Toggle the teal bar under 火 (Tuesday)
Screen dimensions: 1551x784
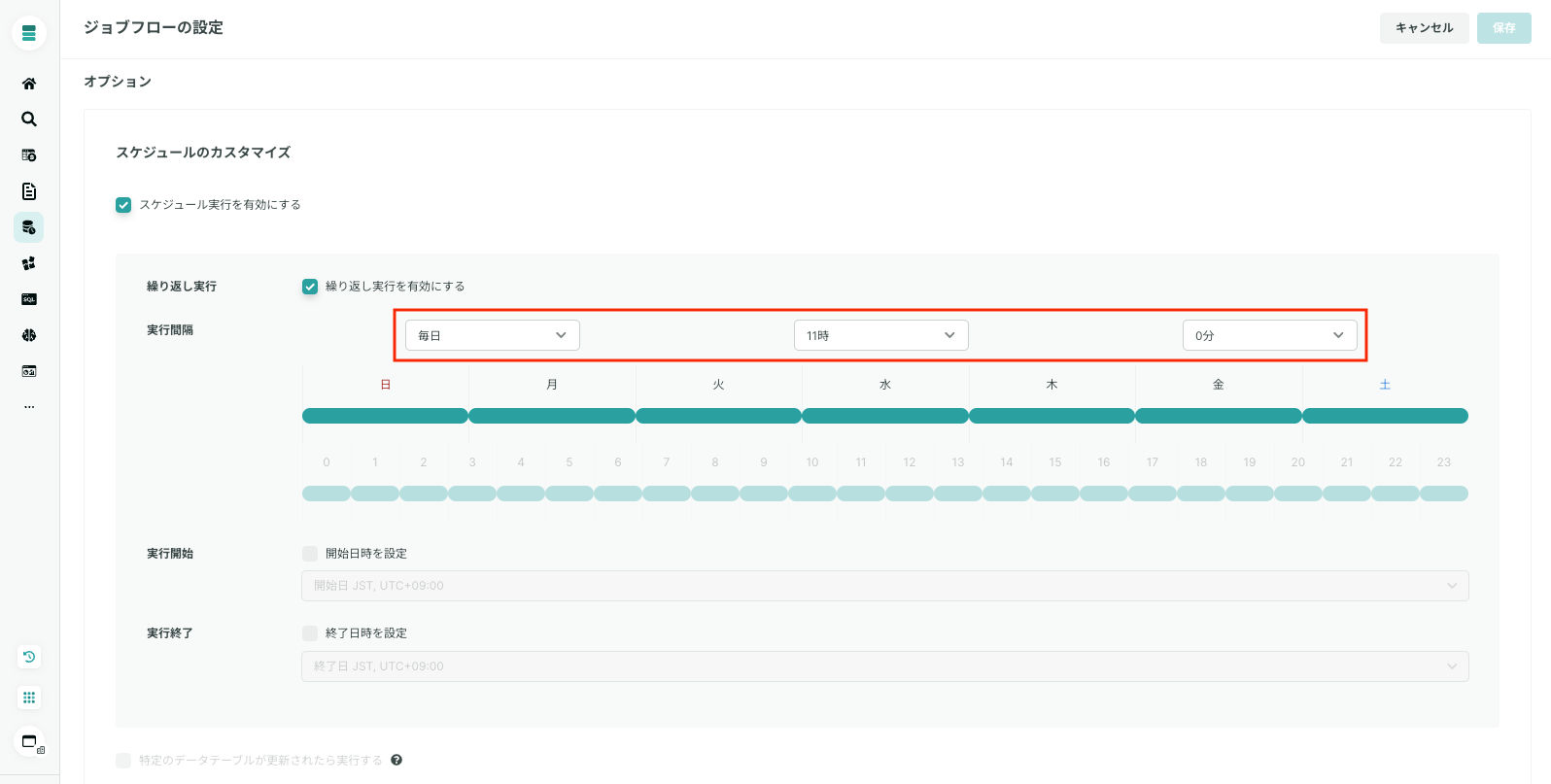pyautogui.click(x=719, y=416)
